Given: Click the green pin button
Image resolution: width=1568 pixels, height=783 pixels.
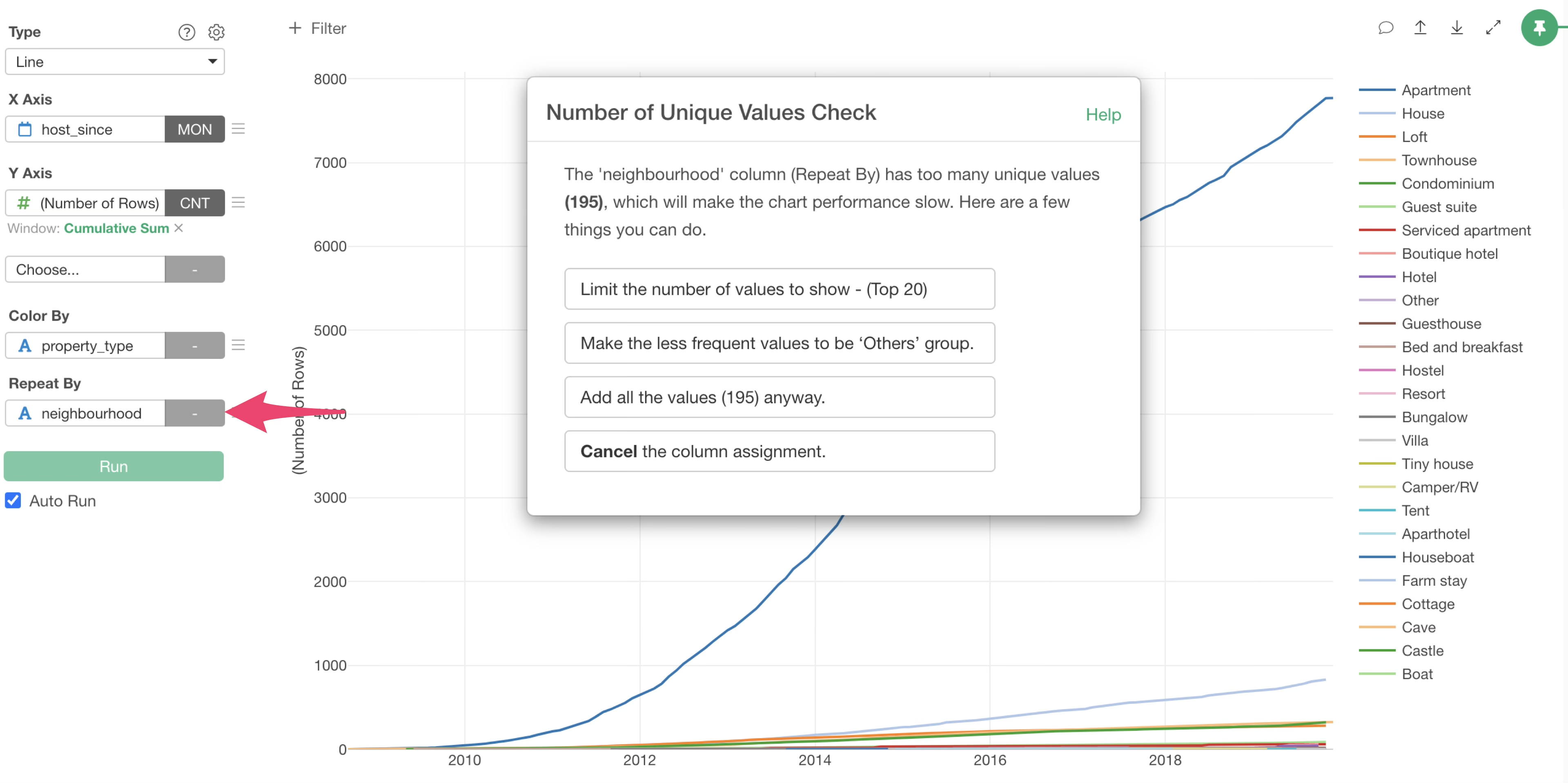Looking at the screenshot, I should point(1539,28).
